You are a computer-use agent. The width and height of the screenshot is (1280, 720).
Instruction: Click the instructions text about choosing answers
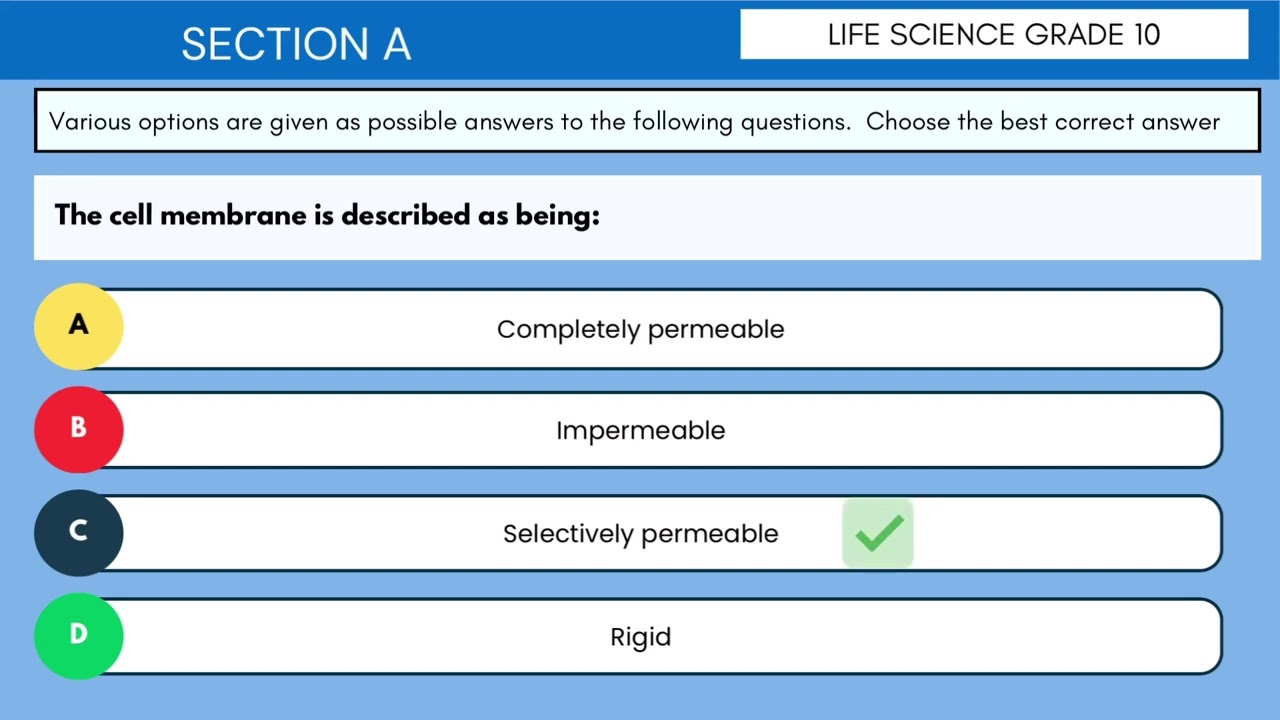pos(635,122)
